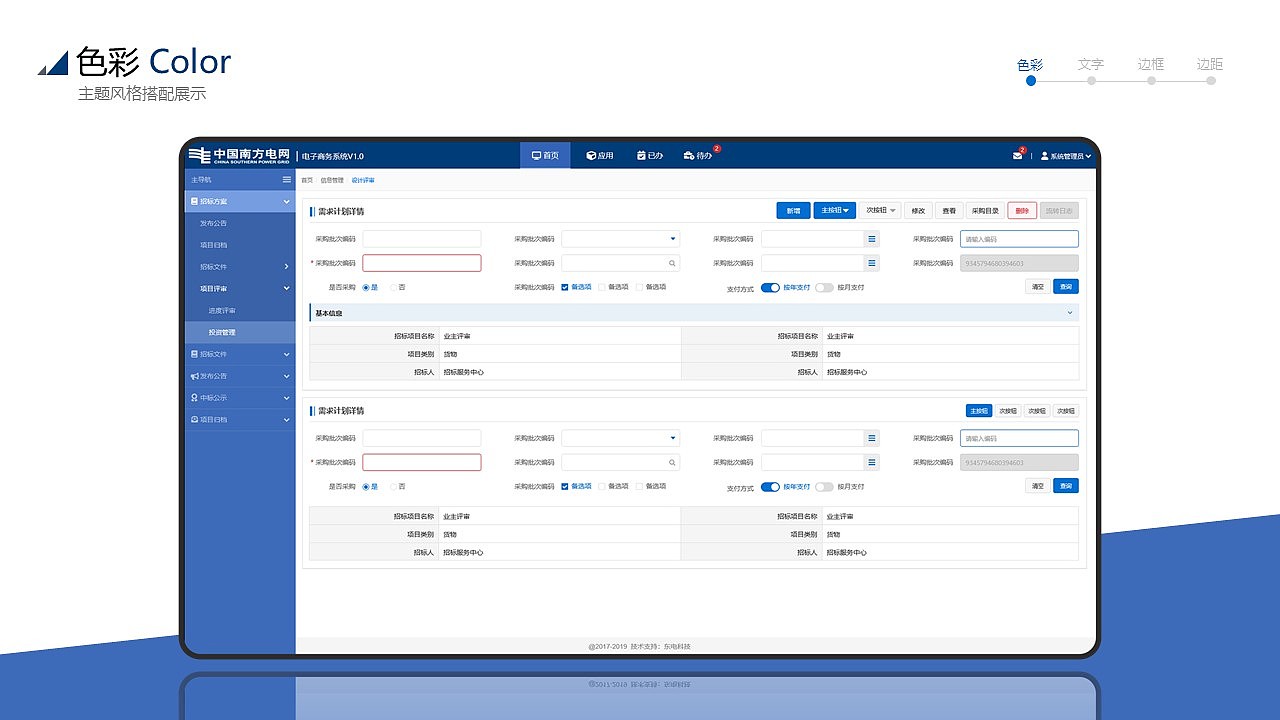Viewport: 1280px width, 720px height.
Task: Select radio 是 in the second panel
Action: [365, 486]
